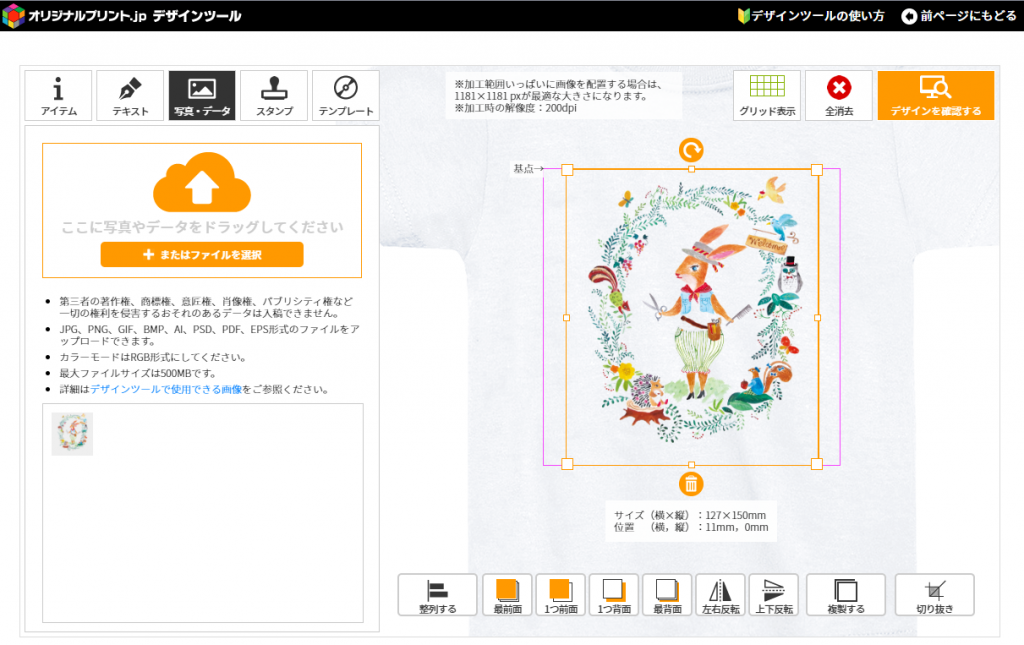Click the 全消去 clear all button
This screenshot has height=645, width=1024.
click(839, 95)
